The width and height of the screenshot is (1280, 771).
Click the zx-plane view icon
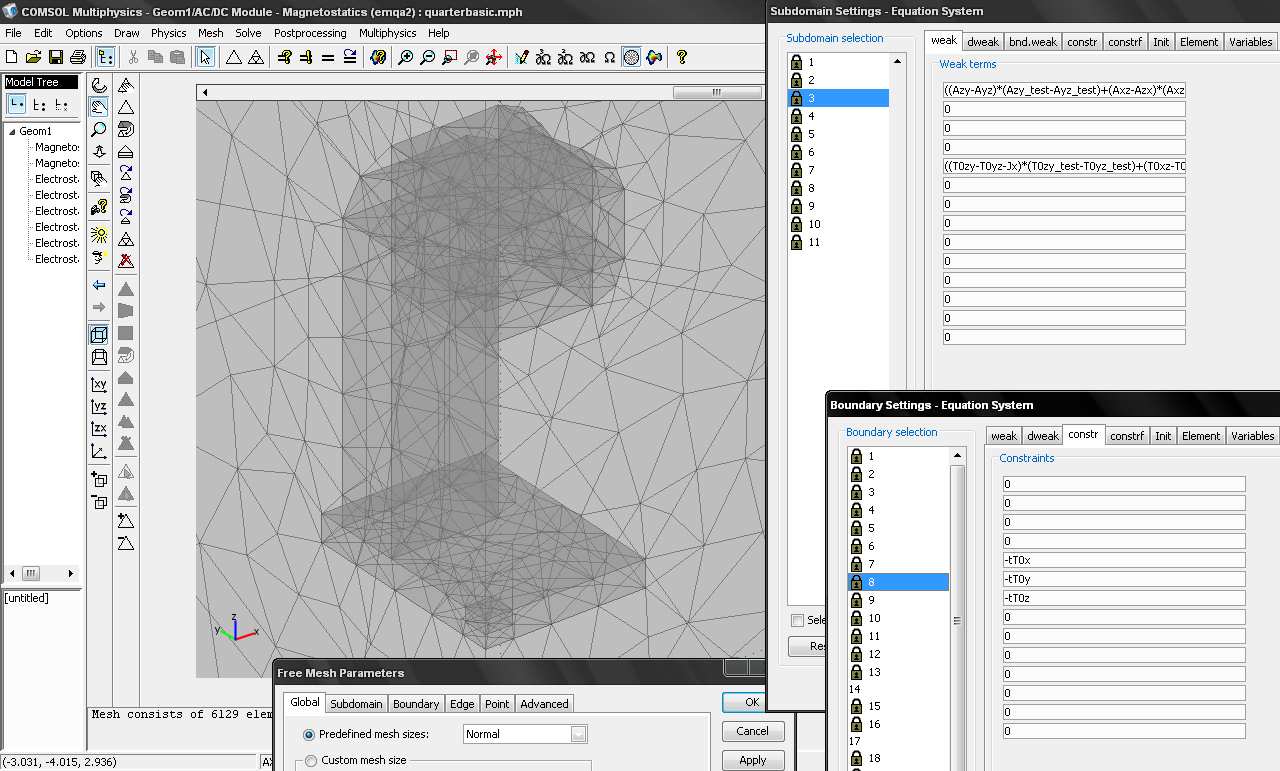pyautogui.click(x=99, y=429)
